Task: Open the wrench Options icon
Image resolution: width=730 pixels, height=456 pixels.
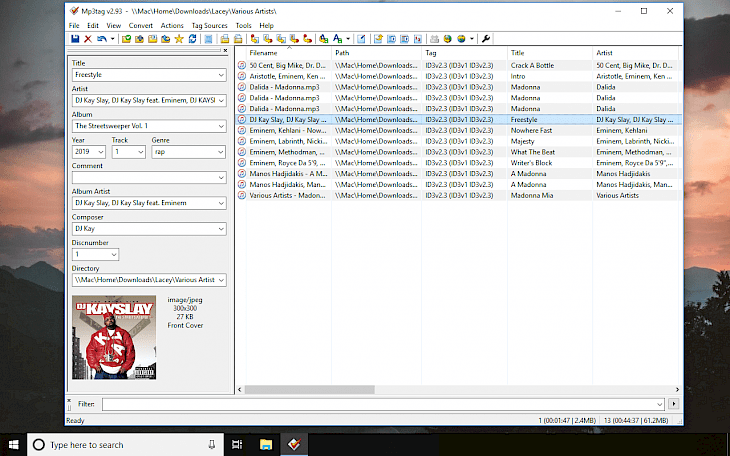Action: tap(486, 39)
